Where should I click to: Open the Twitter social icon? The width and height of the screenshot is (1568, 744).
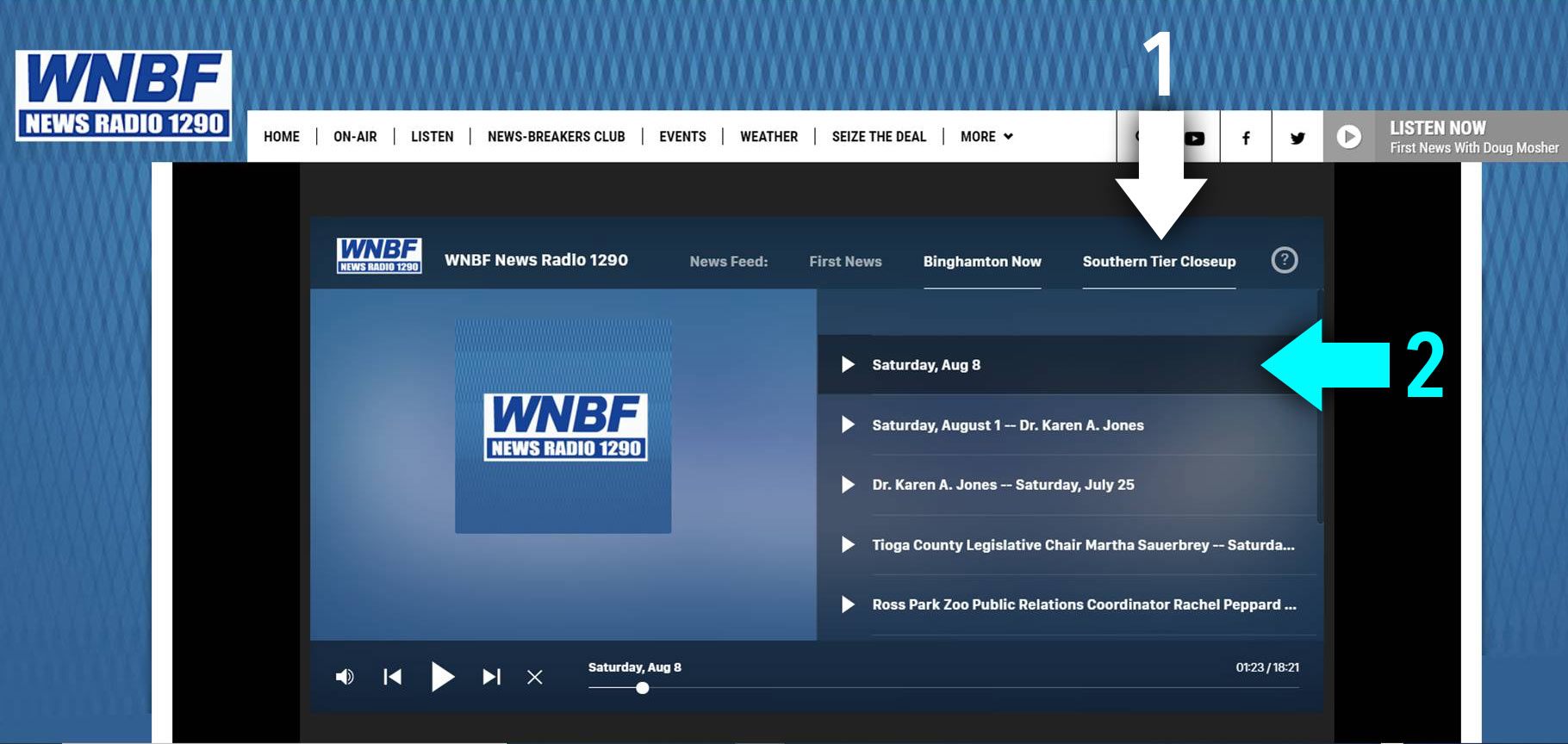coord(1297,138)
